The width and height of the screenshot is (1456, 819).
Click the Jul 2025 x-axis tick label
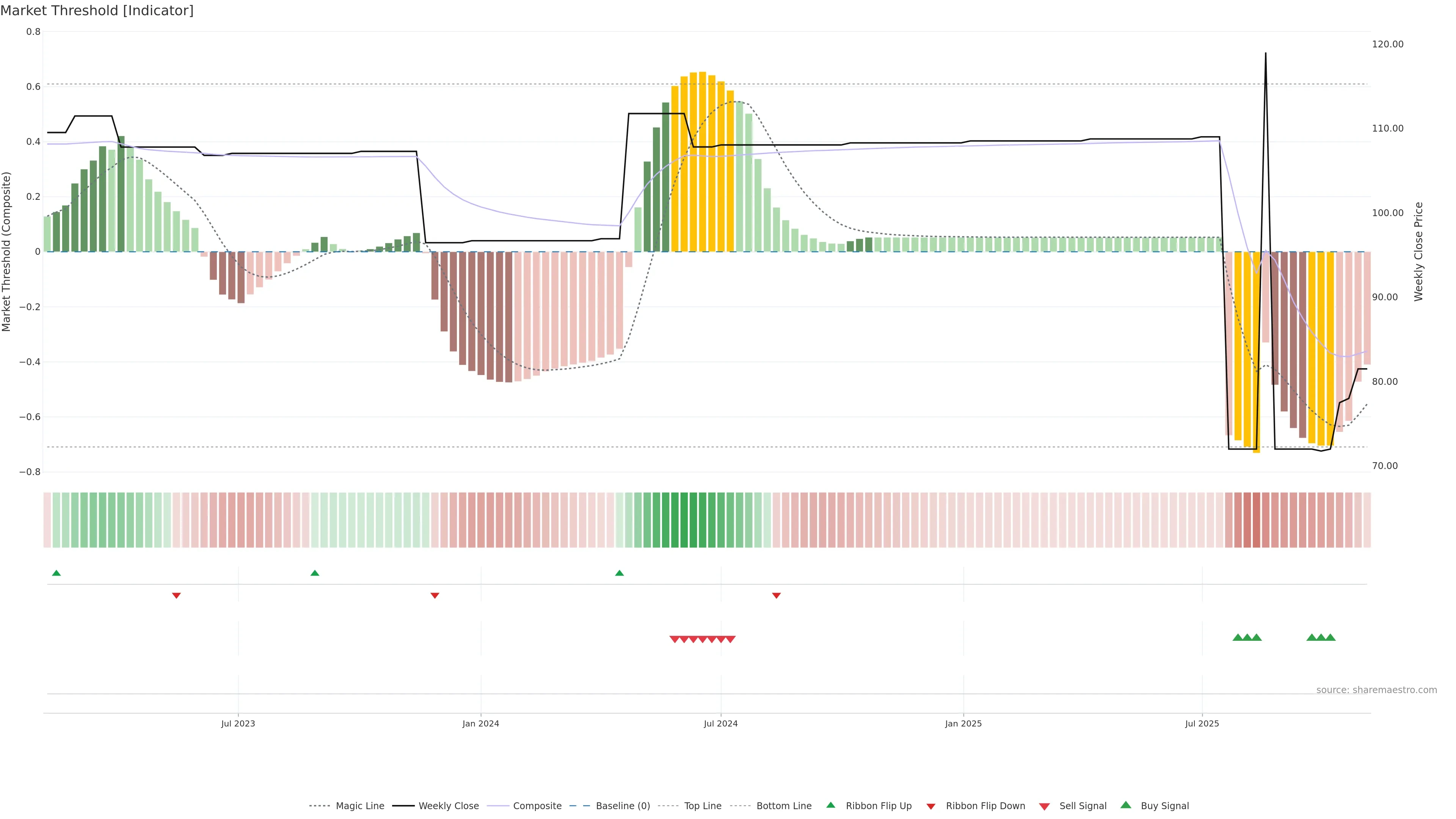coord(1202,723)
